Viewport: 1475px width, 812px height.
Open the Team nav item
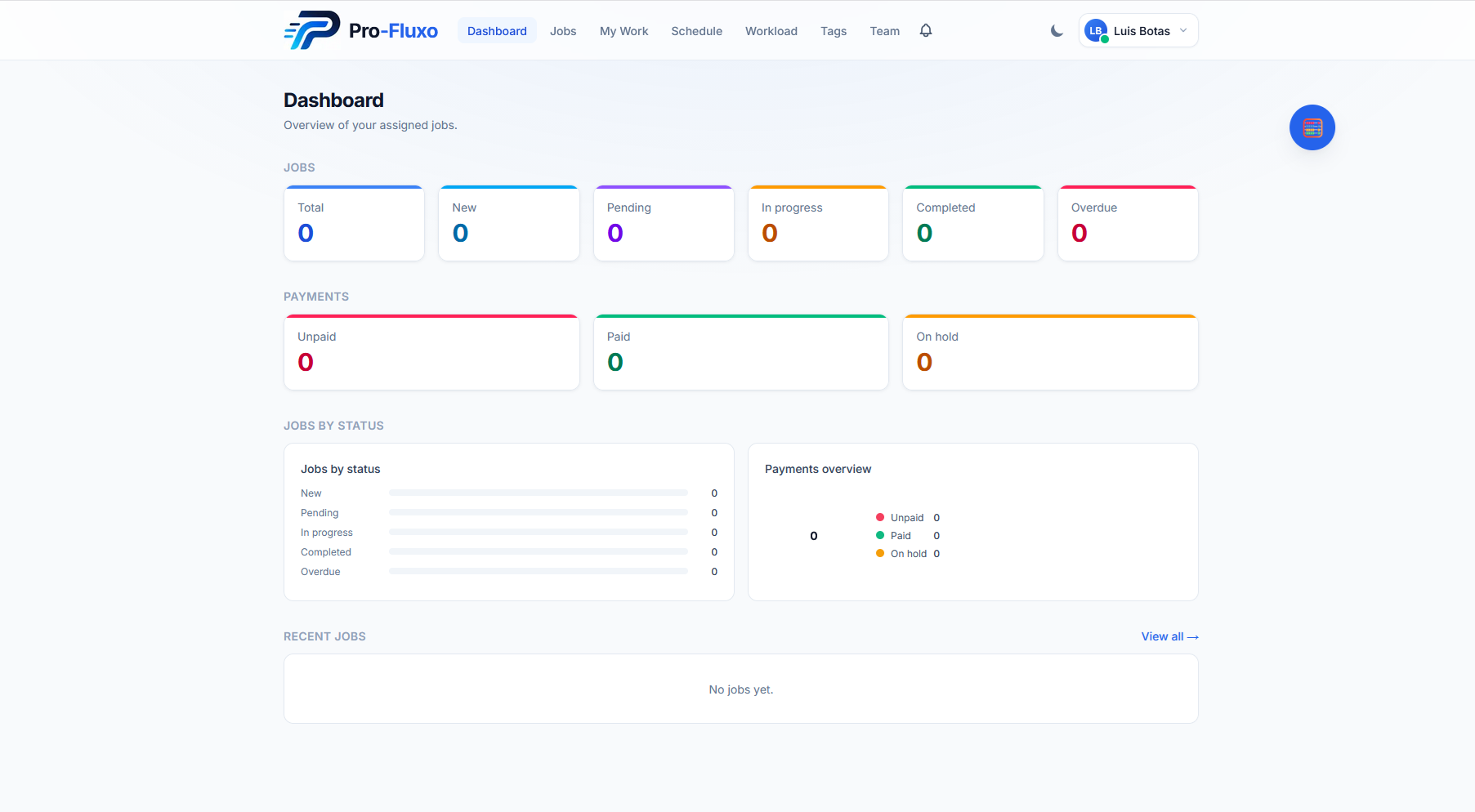click(x=884, y=31)
